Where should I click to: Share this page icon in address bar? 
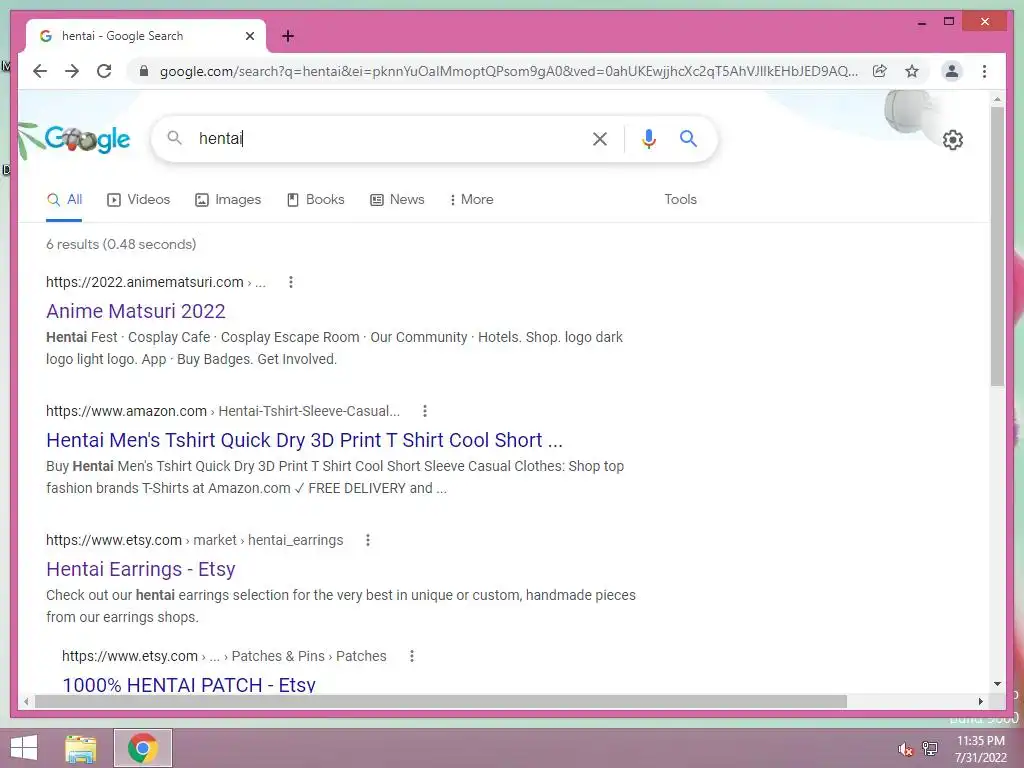coord(880,71)
